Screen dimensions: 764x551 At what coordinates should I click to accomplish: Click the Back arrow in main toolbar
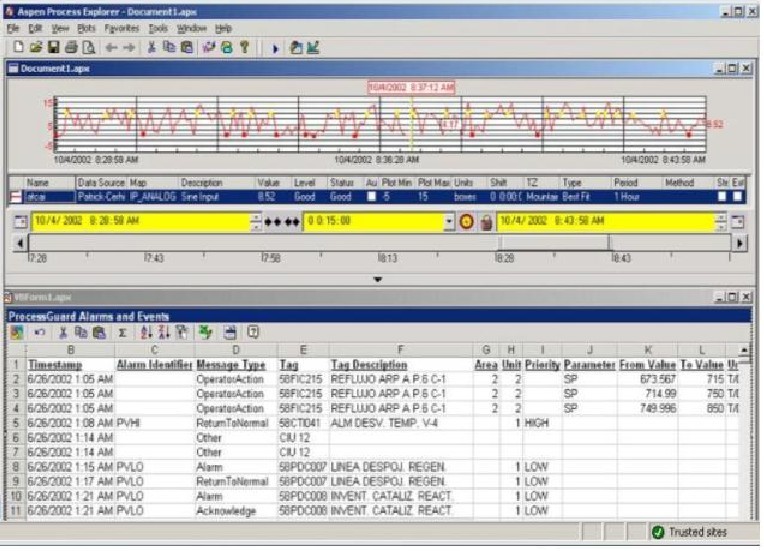112,48
